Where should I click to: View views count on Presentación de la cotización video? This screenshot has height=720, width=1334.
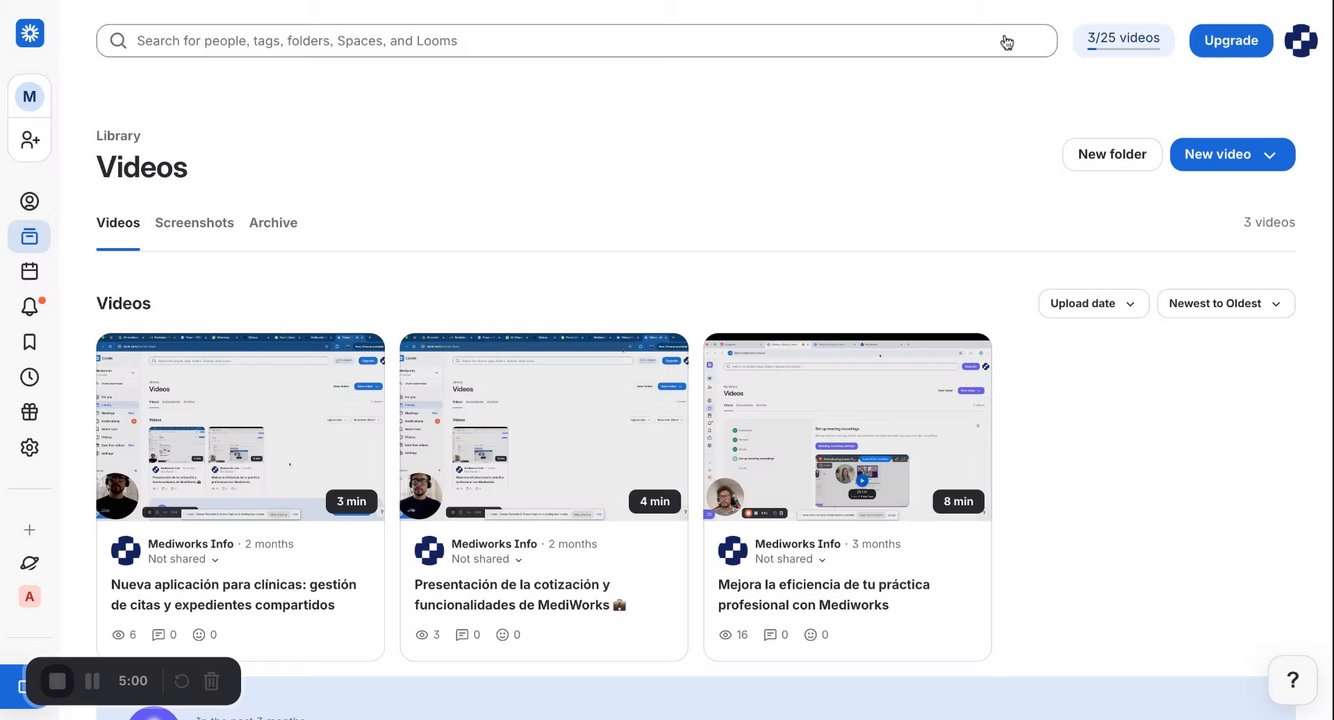click(427, 635)
